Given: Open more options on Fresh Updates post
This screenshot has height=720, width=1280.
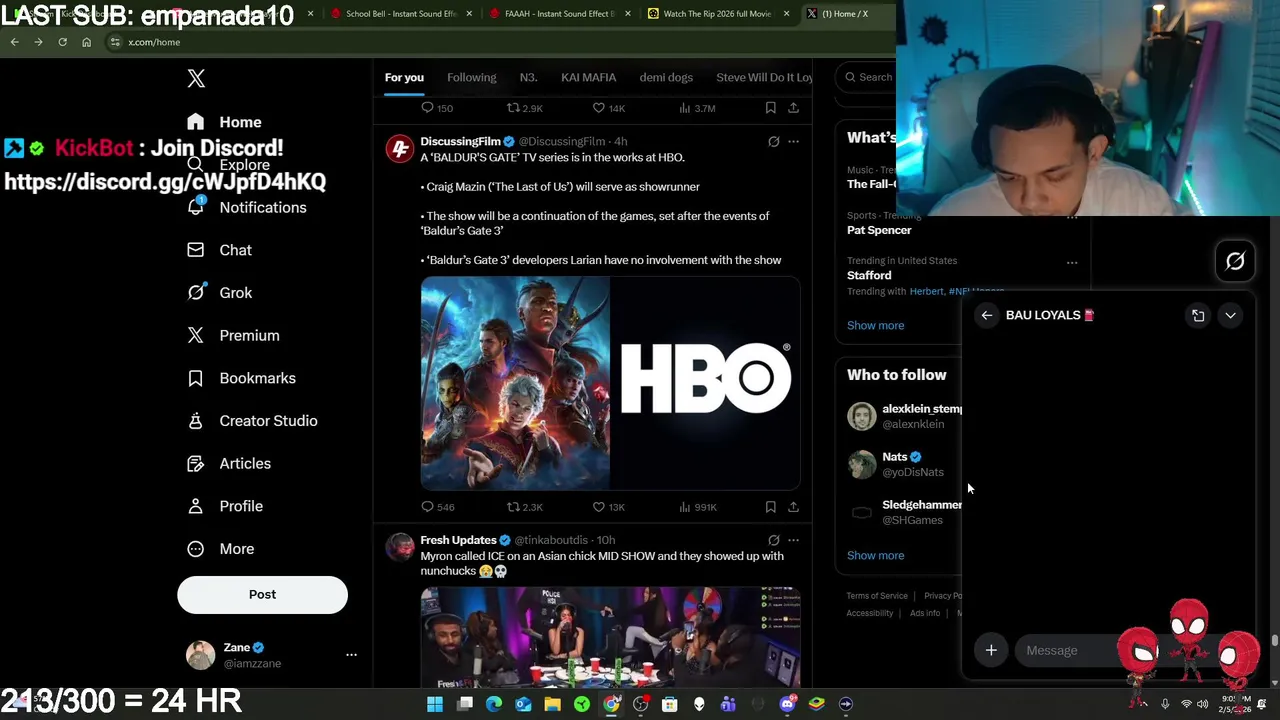Looking at the screenshot, I should coord(793,540).
